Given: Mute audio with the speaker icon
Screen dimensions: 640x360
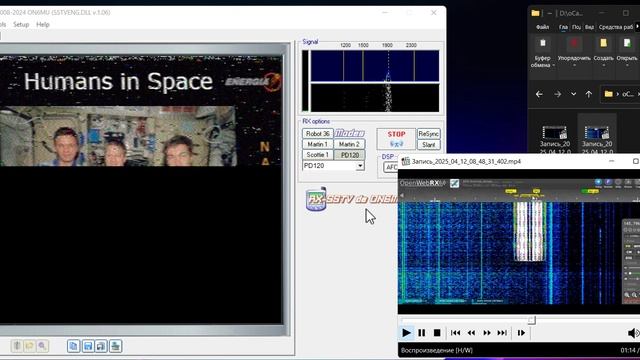Looking at the screenshot, I should (633, 333).
